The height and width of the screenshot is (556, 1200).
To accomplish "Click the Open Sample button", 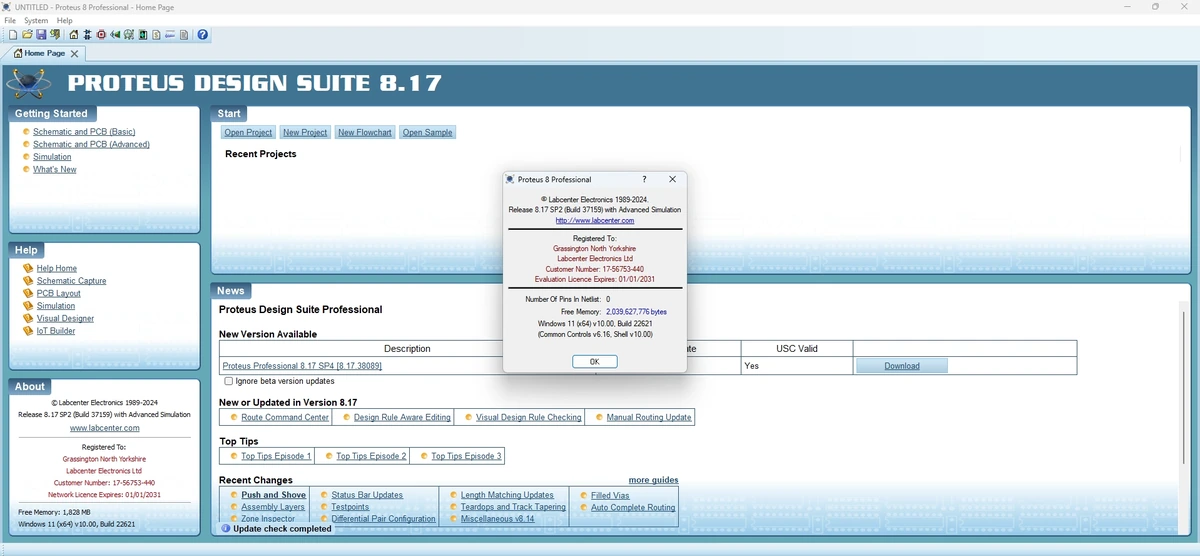I will pos(428,132).
